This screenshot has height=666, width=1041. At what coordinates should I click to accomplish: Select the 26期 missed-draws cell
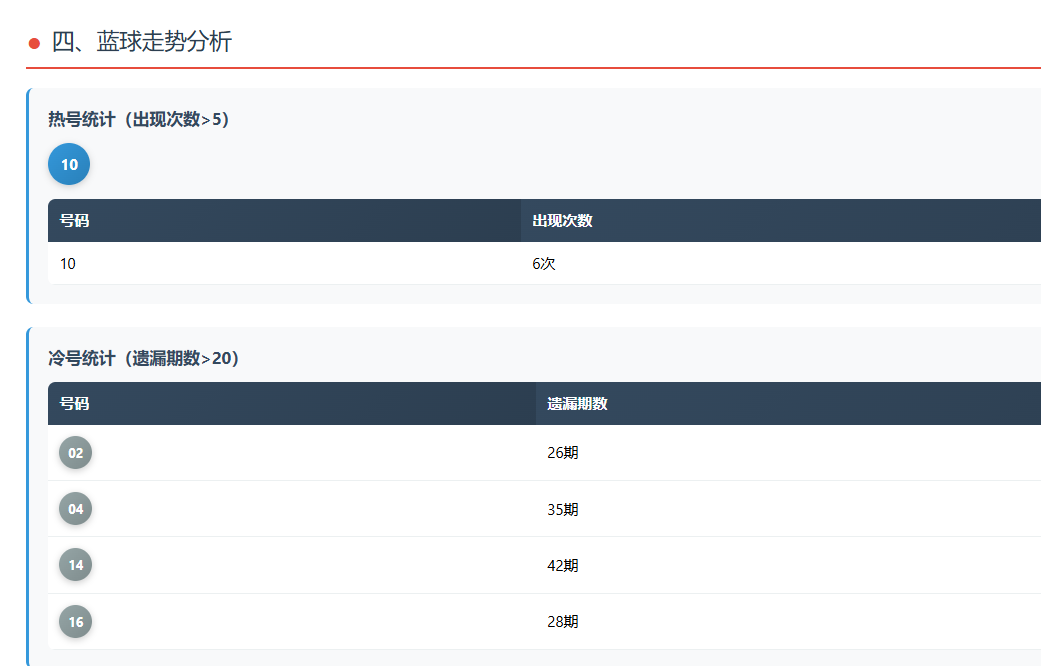click(x=562, y=453)
